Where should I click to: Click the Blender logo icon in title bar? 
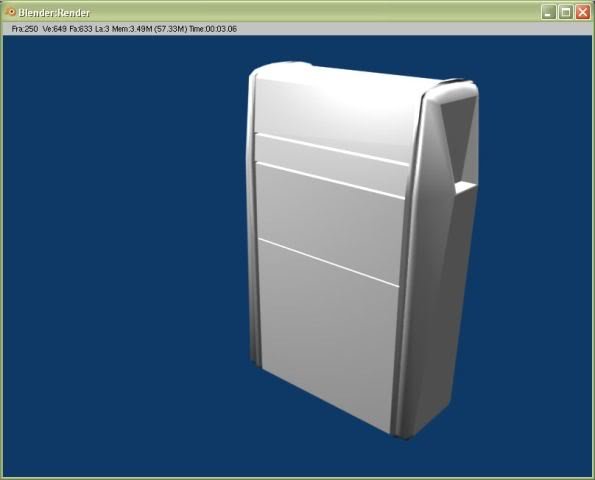[11, 12]
